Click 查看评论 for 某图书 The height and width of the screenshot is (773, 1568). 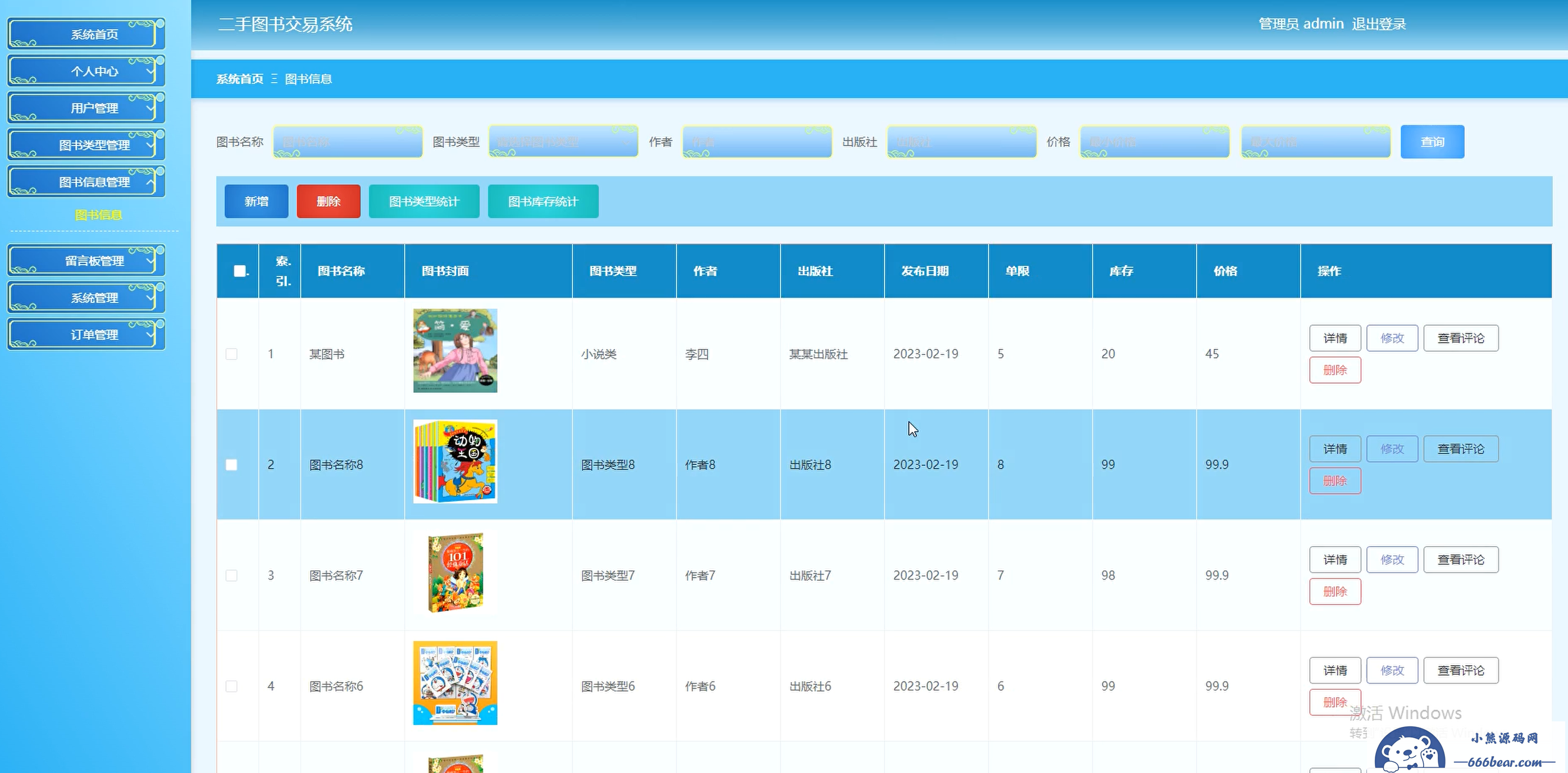[x=1461, y=338]
